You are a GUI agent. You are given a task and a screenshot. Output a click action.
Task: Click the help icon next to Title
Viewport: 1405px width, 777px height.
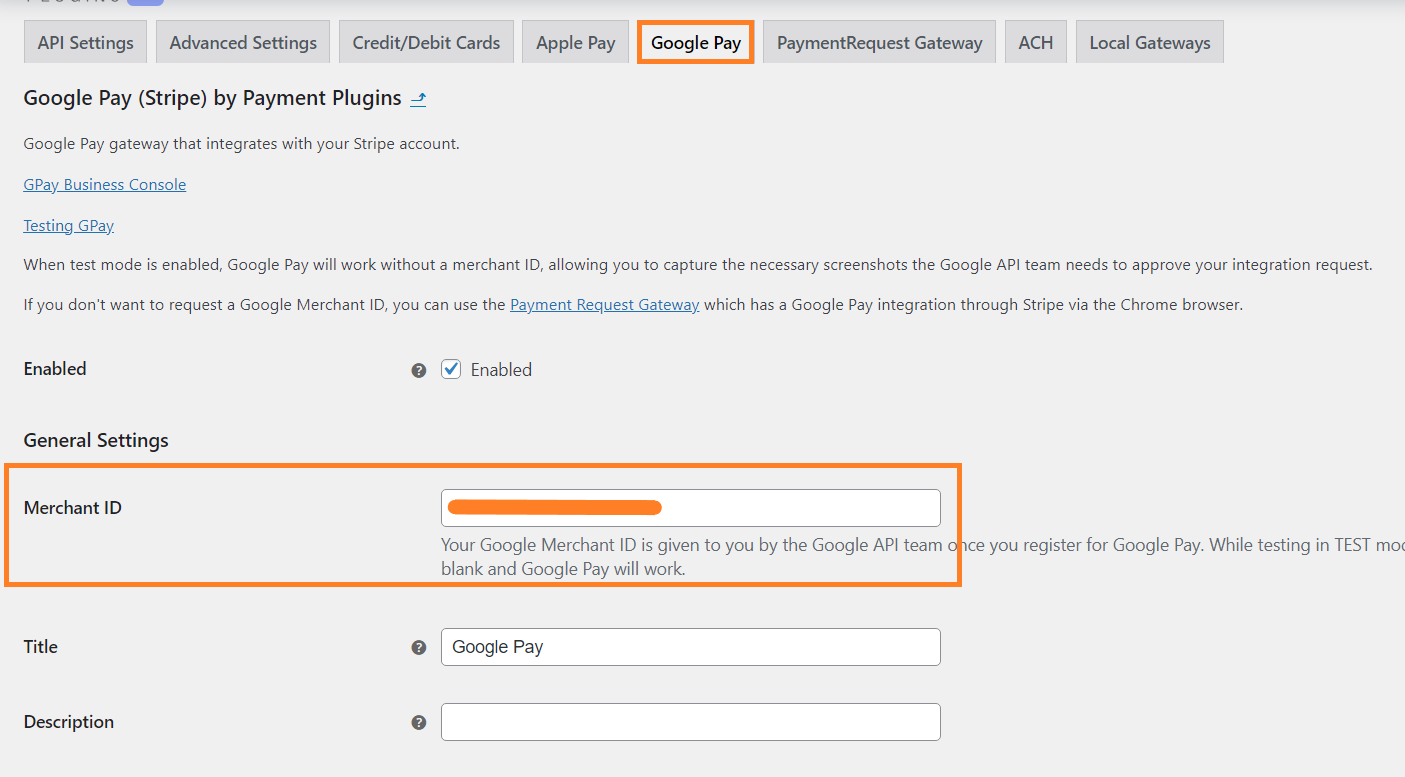click(x=419, y=648)
